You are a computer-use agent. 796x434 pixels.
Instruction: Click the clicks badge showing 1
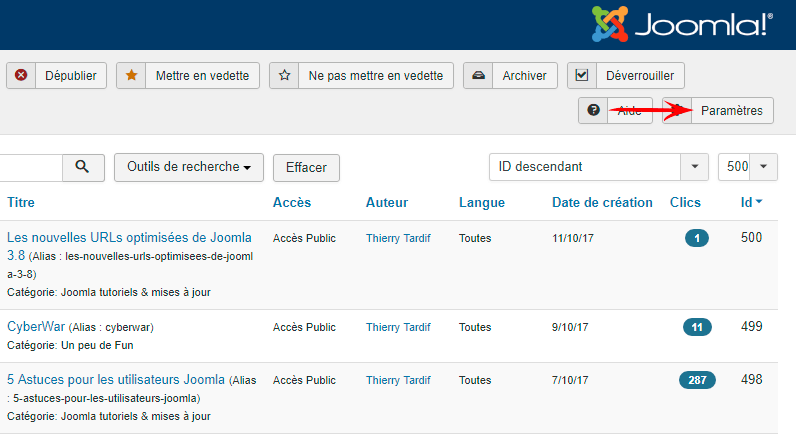pyautogui.click(x=696, y=238)
